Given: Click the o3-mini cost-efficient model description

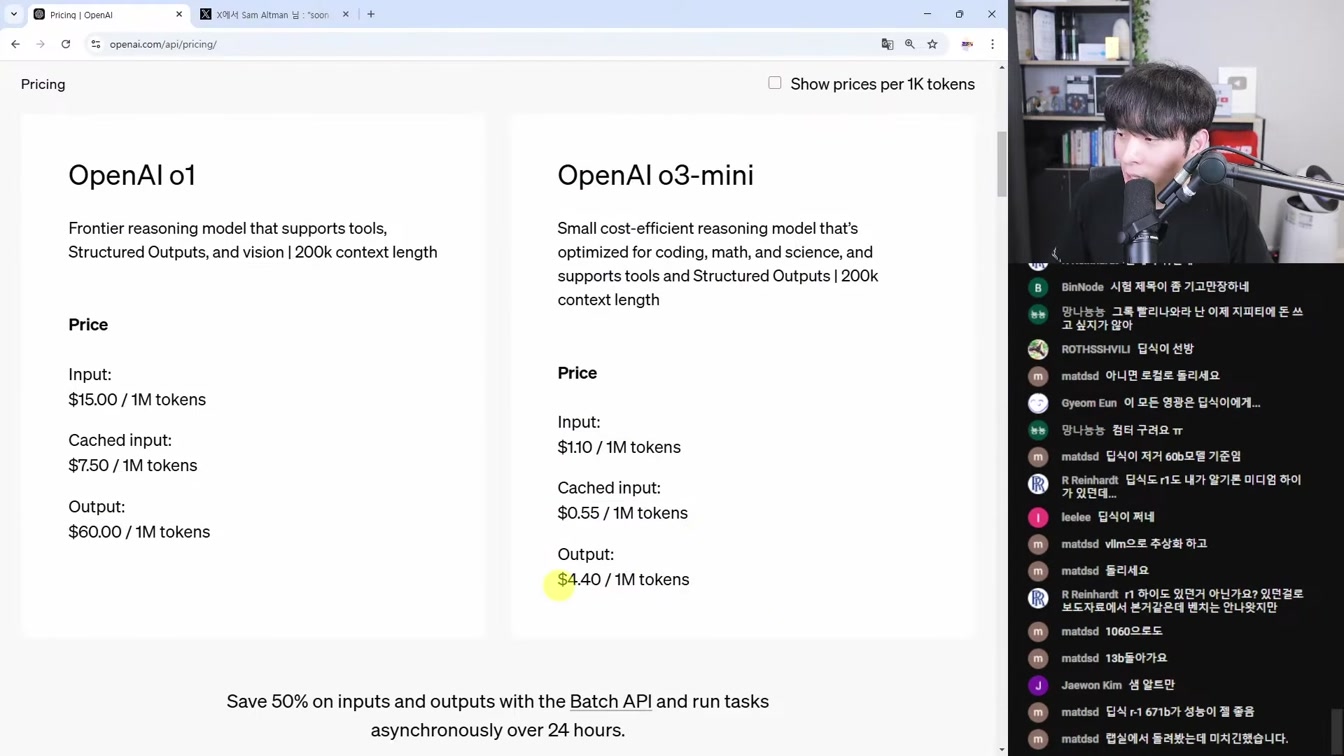Looking at the screenshot, I should pyautogui.click(x=718, y=264).
